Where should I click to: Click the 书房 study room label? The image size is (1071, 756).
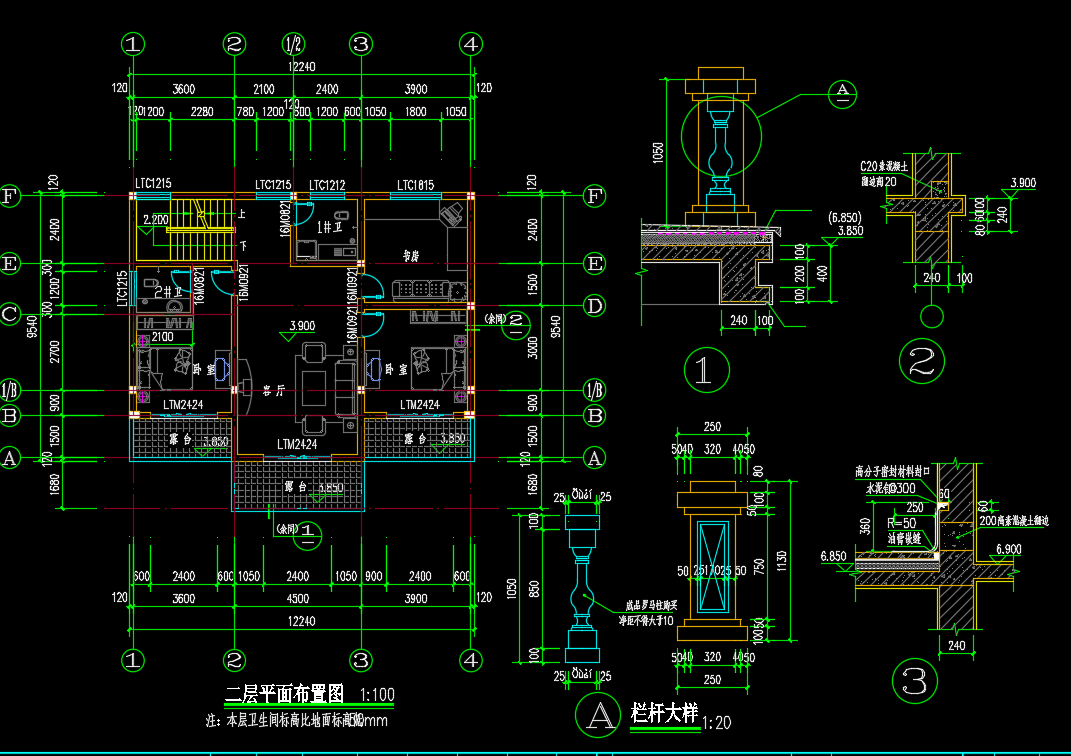coord(411,256)
